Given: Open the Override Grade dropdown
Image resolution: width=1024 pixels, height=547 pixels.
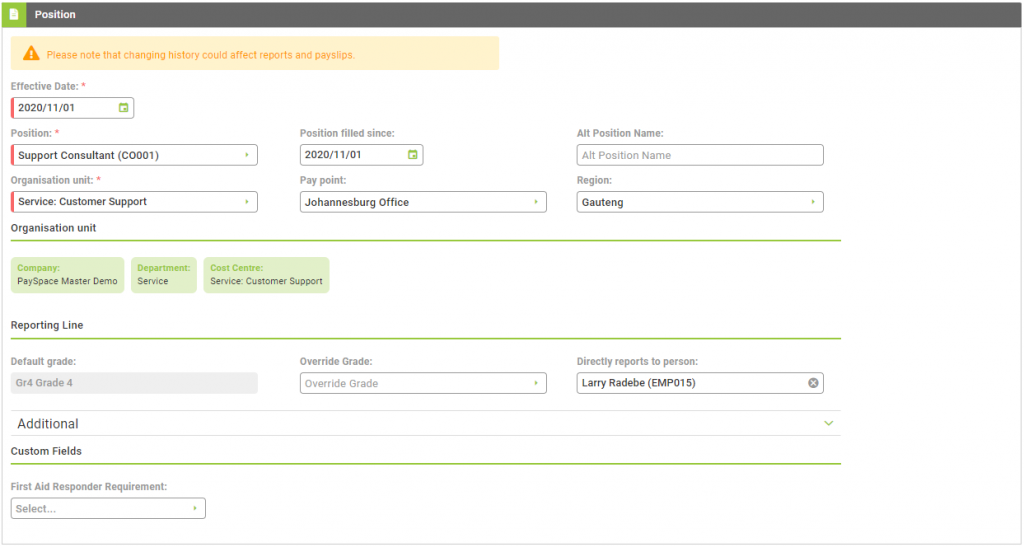Looking at the screenshot, I should coord(423,383).
